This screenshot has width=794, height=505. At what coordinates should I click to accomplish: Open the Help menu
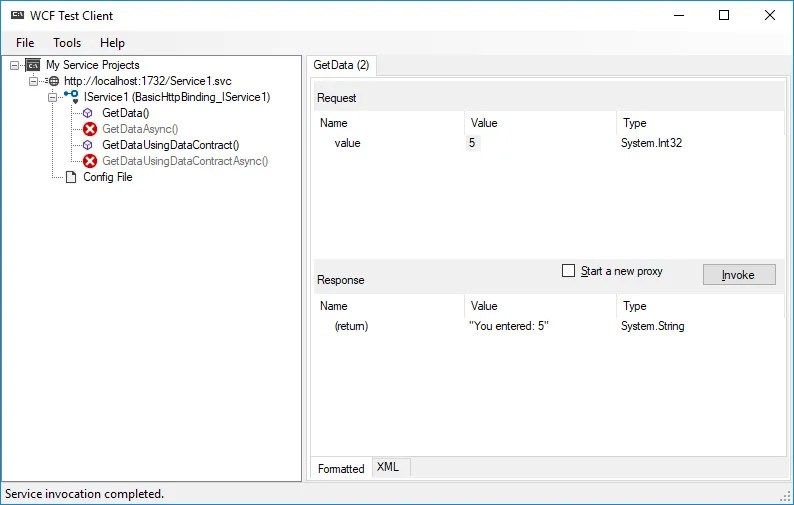click(x=112, y=43)
